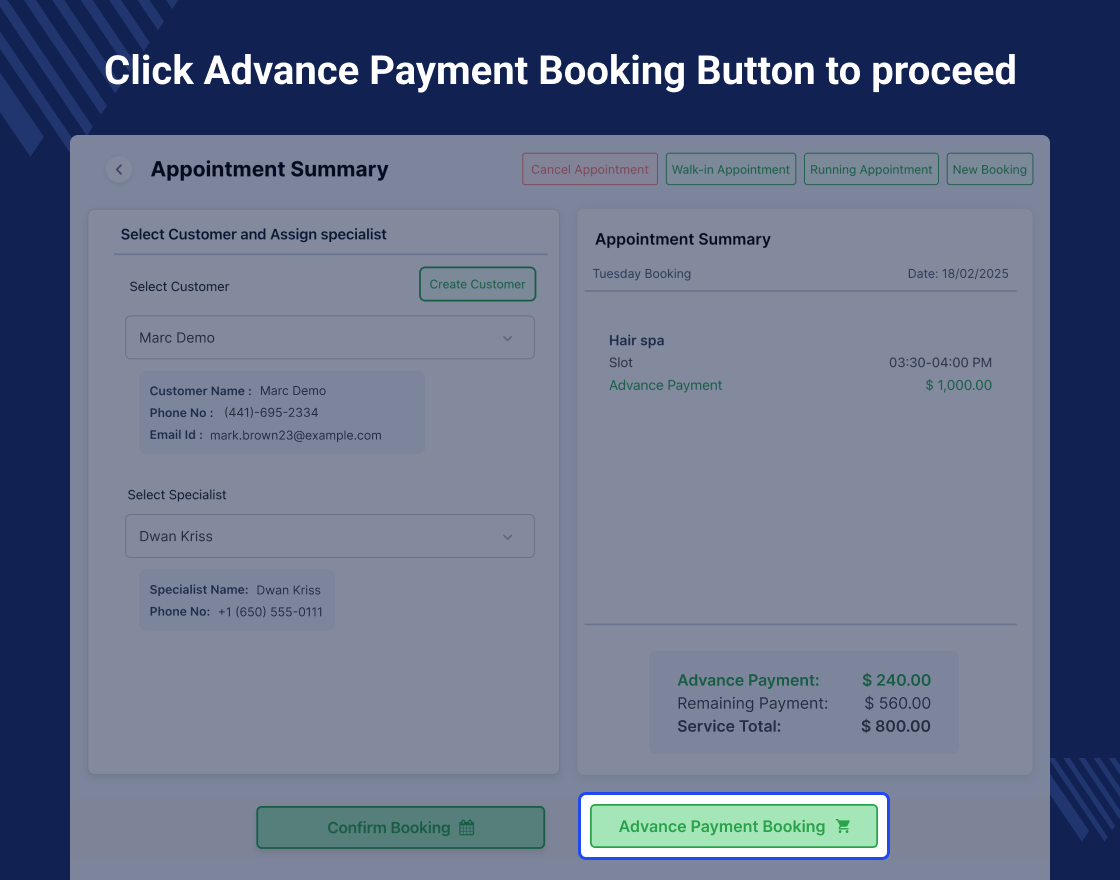Expand customer list via chevron arrow
This screenshot has height=880, width=1120.
[507, 338]
